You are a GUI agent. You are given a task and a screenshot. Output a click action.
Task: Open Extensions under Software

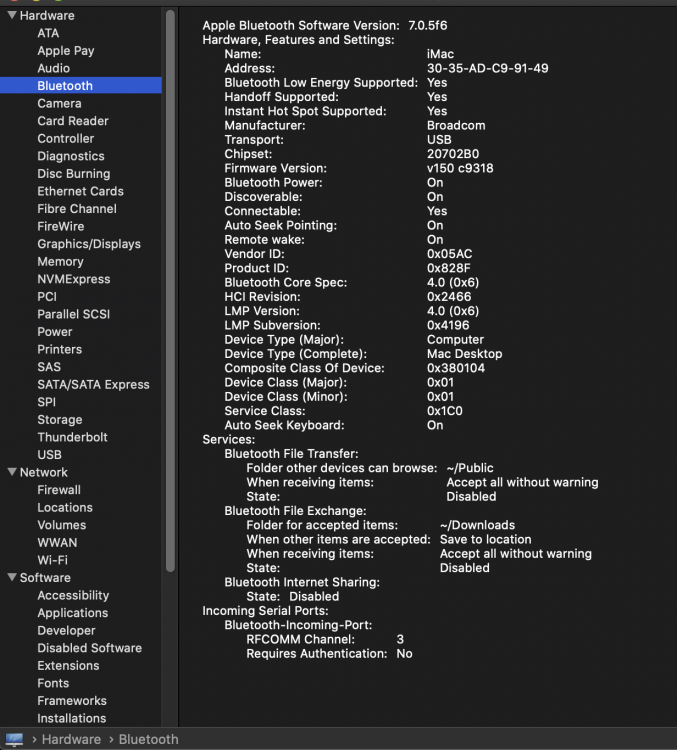tap(68, 666)
